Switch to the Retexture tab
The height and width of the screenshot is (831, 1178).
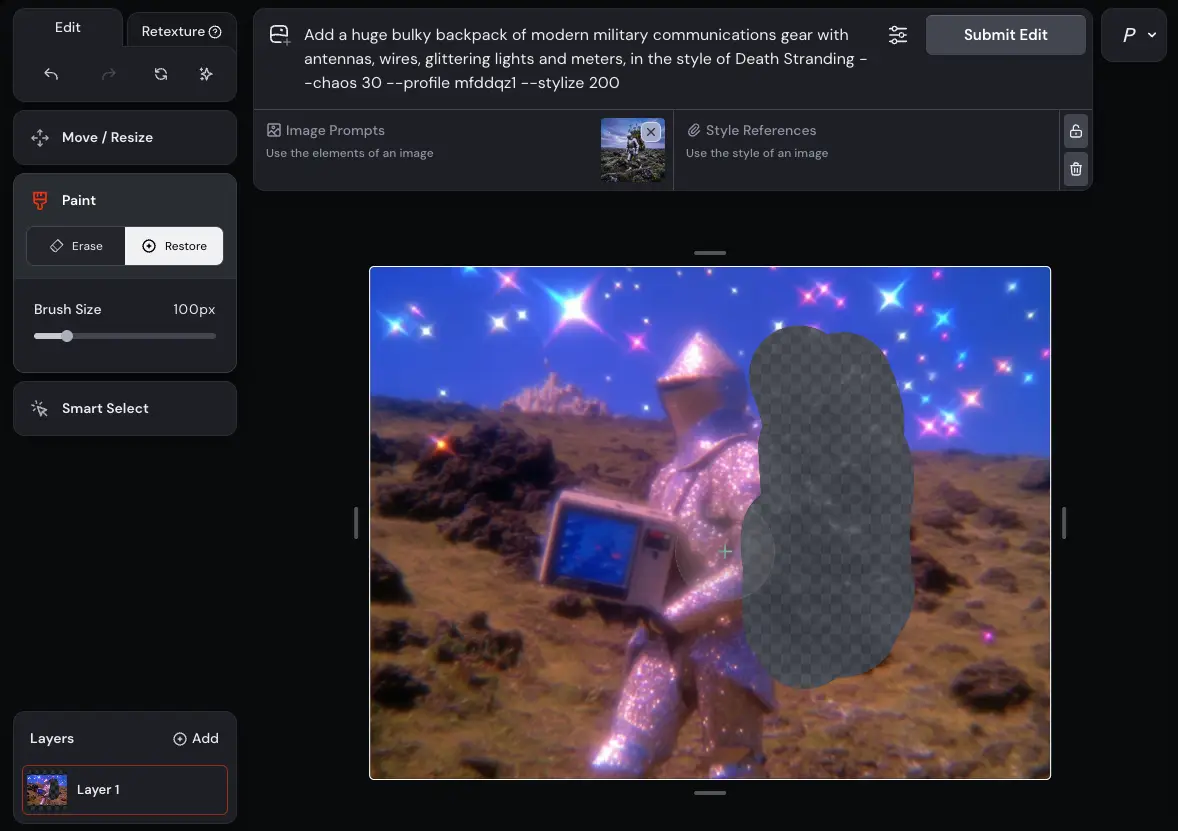pyautogui.click(x=181, y=31)
